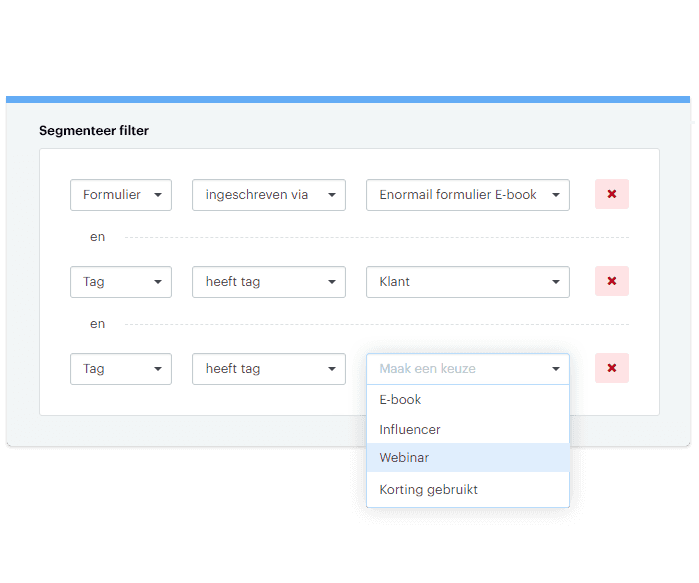
Task: Delete the third filter row with open dropdown
Action: 612,368
